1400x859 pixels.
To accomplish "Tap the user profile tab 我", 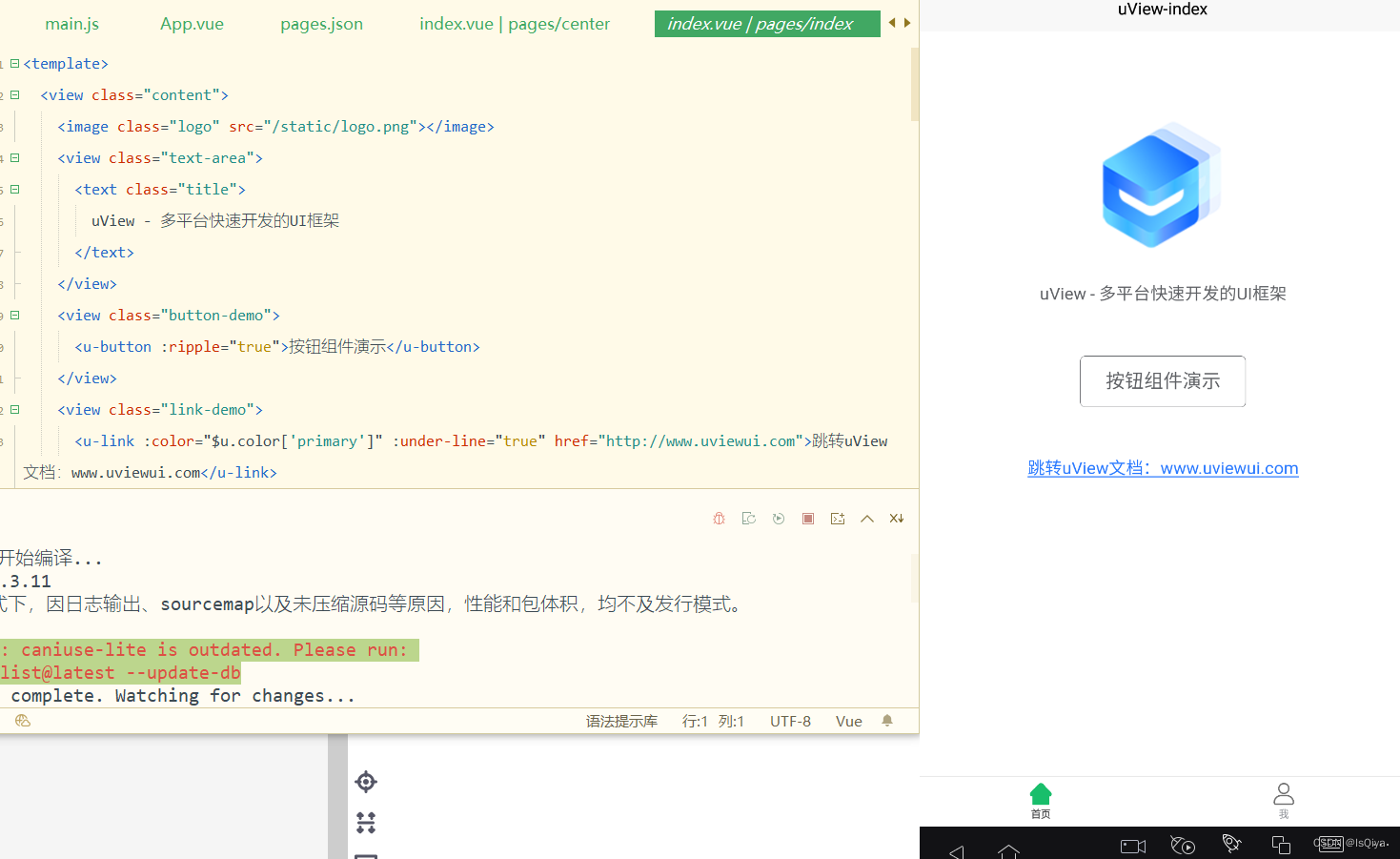I will [x=1284, y=801].
